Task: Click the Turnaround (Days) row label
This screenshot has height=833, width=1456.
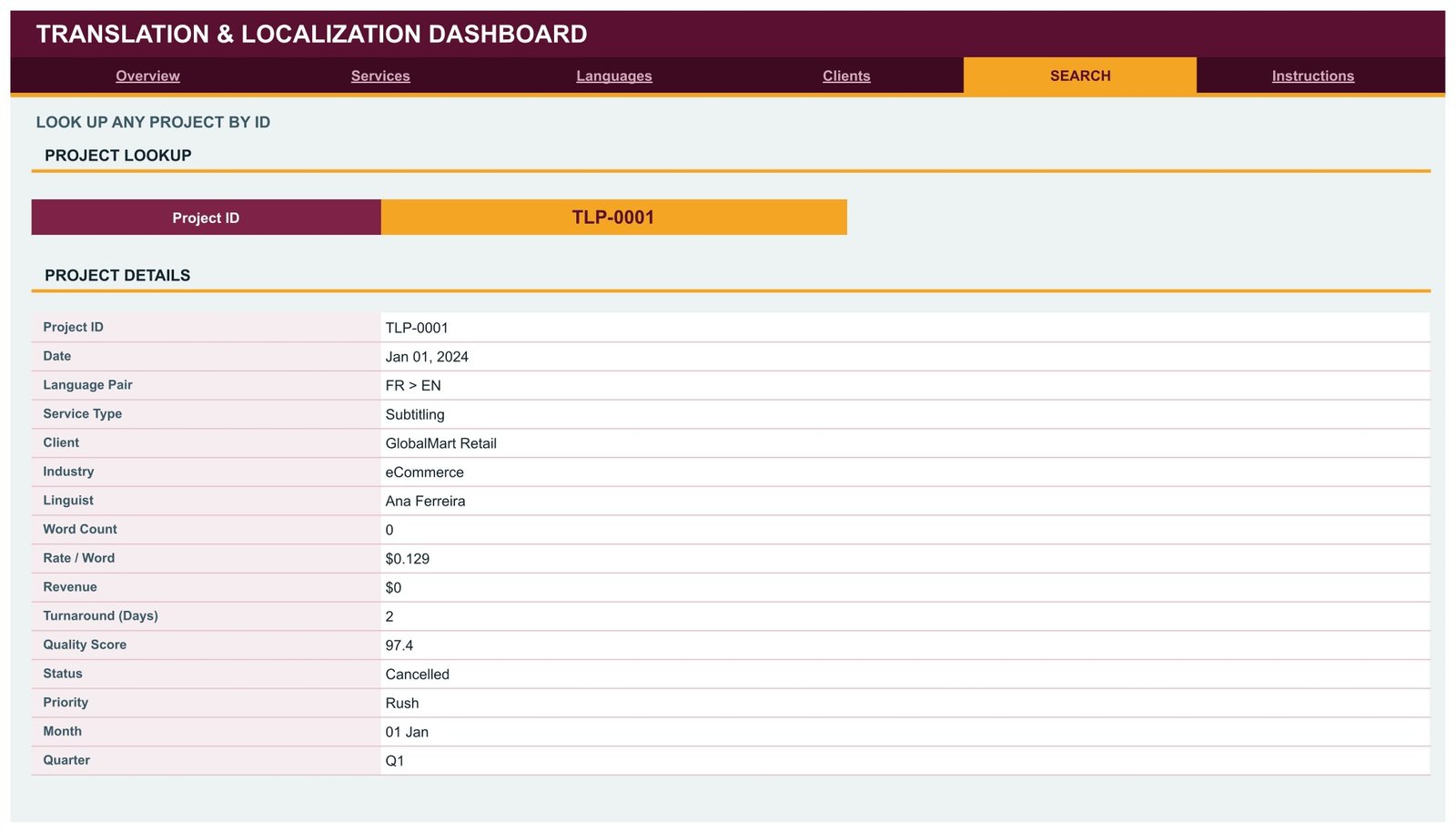Action: [100, 615]
